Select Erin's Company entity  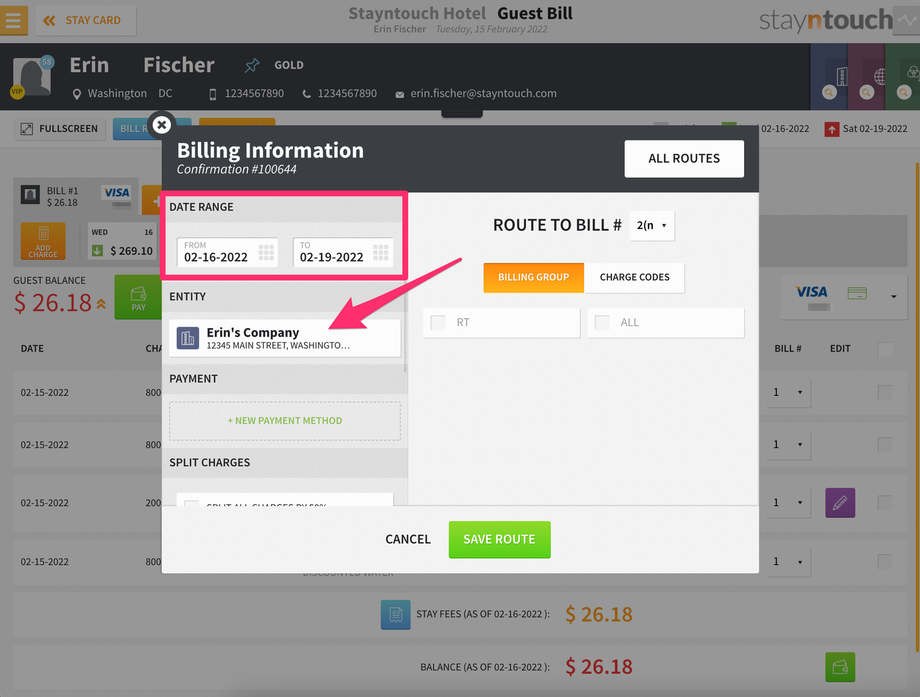(x=285, y=338)
